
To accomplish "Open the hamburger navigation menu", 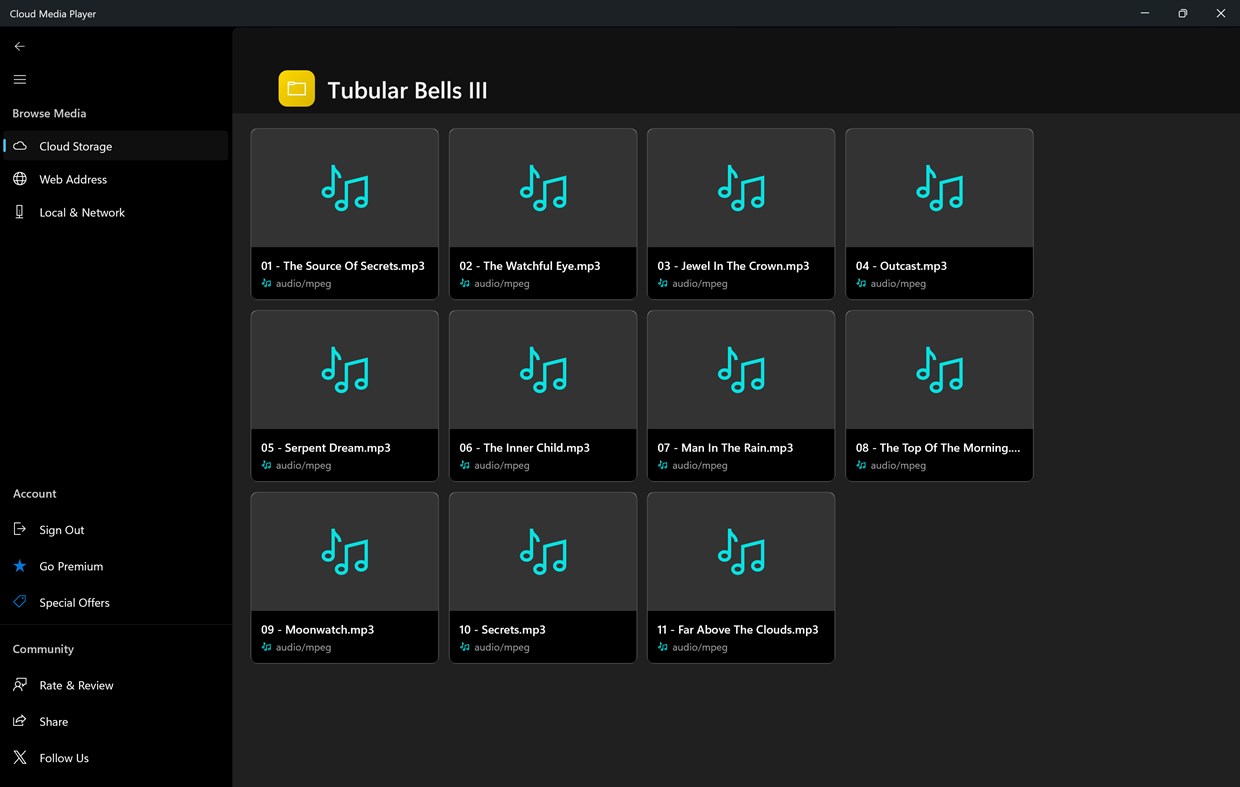I will tap(19, 79).
